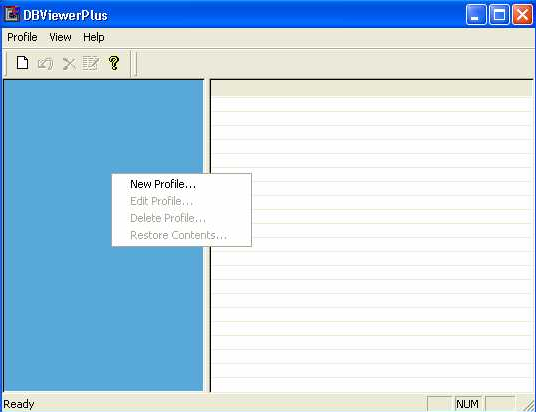Close the DBViewerPlus window
536x412 pixels.
(522, 15)
